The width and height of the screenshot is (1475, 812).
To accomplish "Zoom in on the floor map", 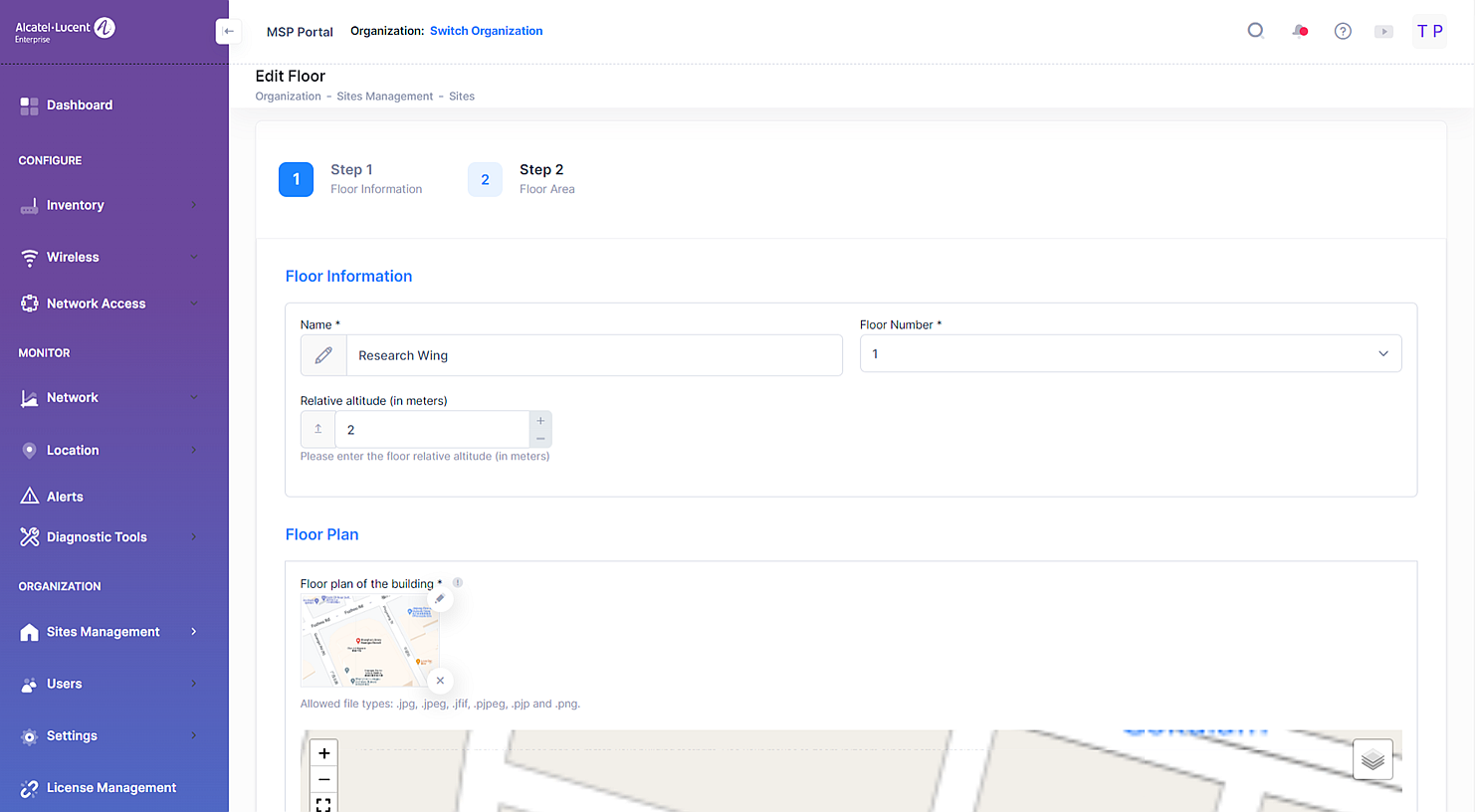I will tap(323, 753).
